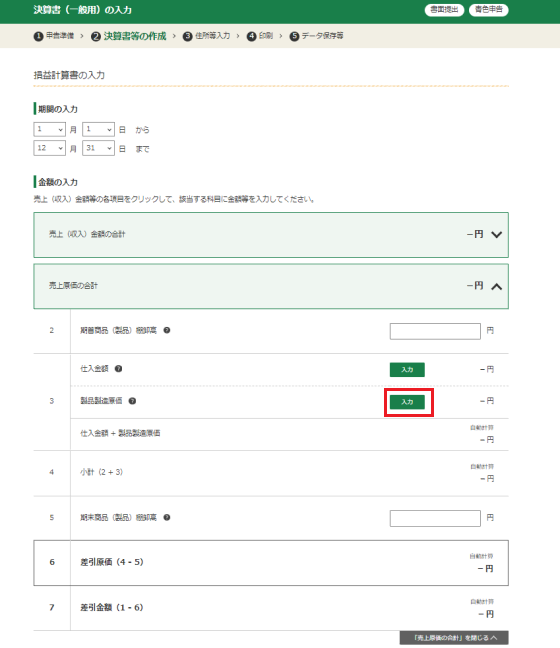This screenshot has height=648, width=560.
Task: Open the start month dropdown
Action: point(49,129)
